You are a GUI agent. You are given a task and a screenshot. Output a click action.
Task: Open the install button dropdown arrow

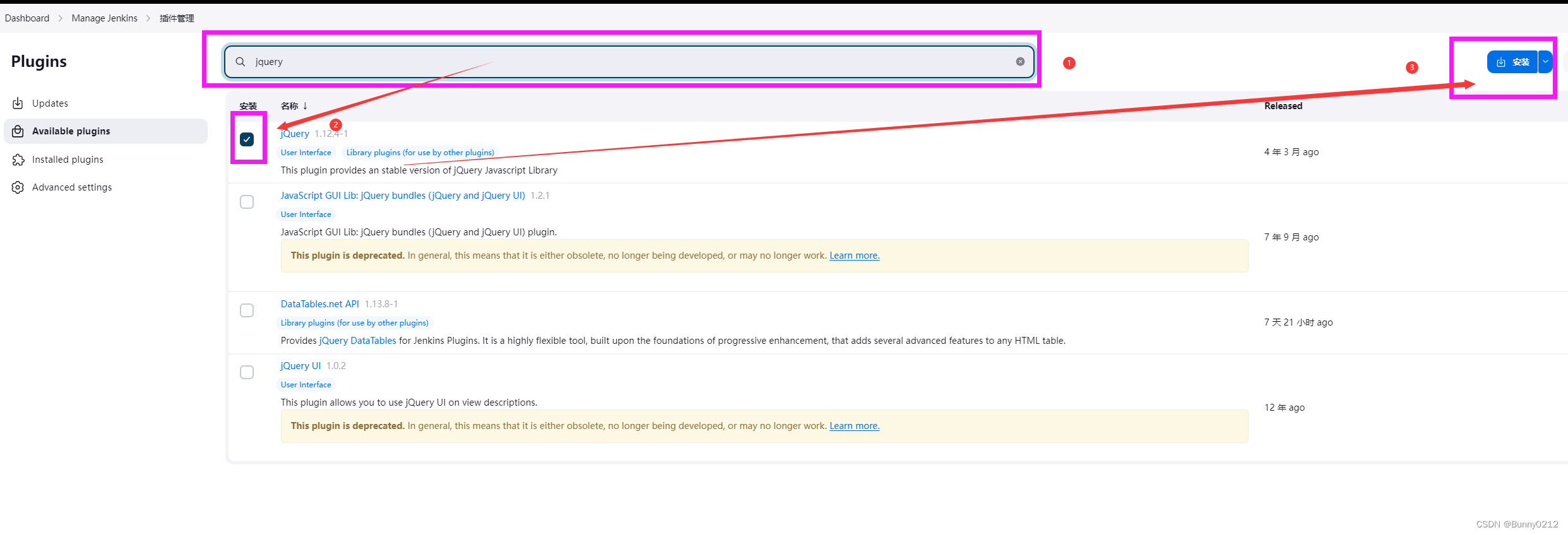coord(1545,62)
